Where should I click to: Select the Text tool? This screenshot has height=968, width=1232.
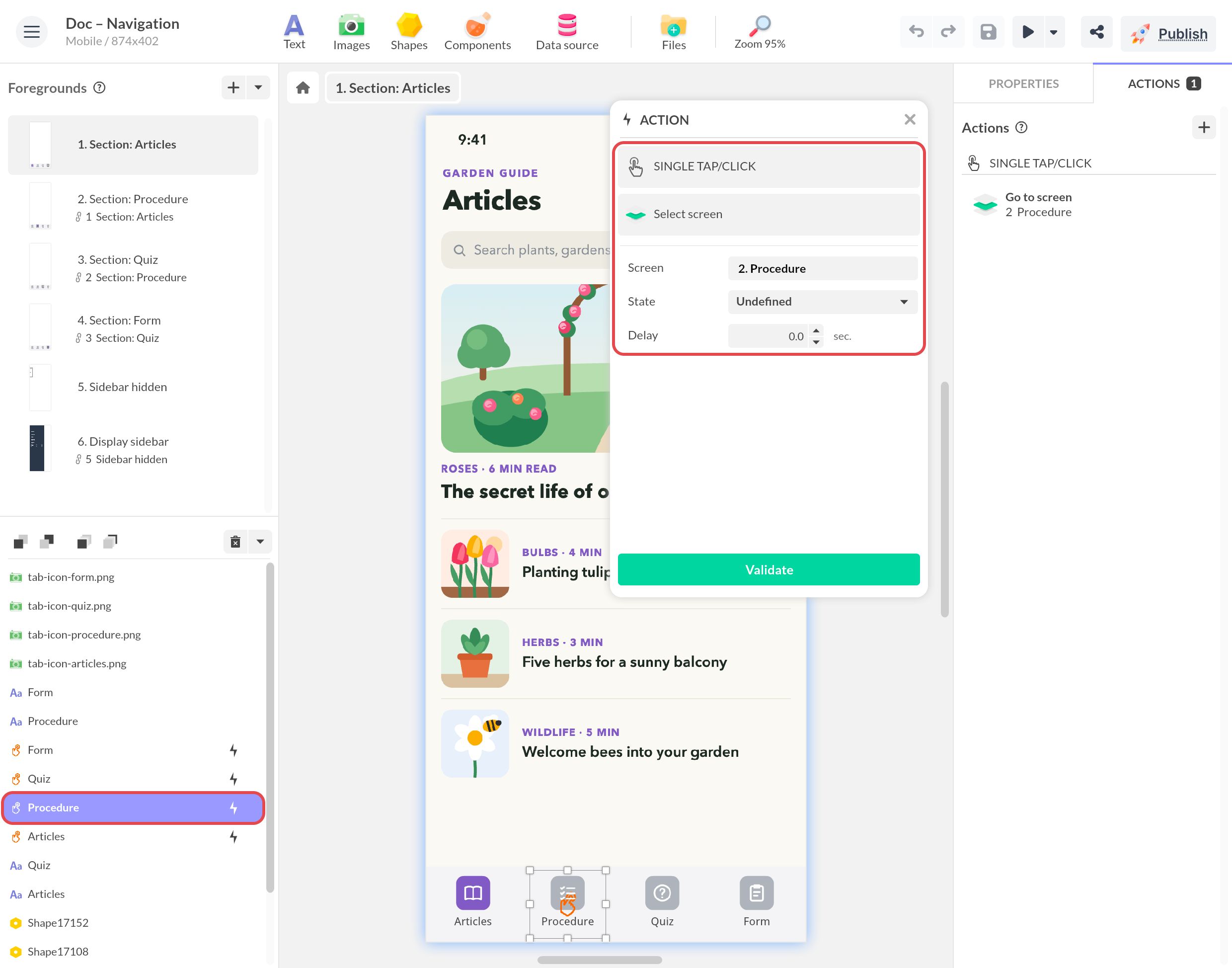[294, 32]
